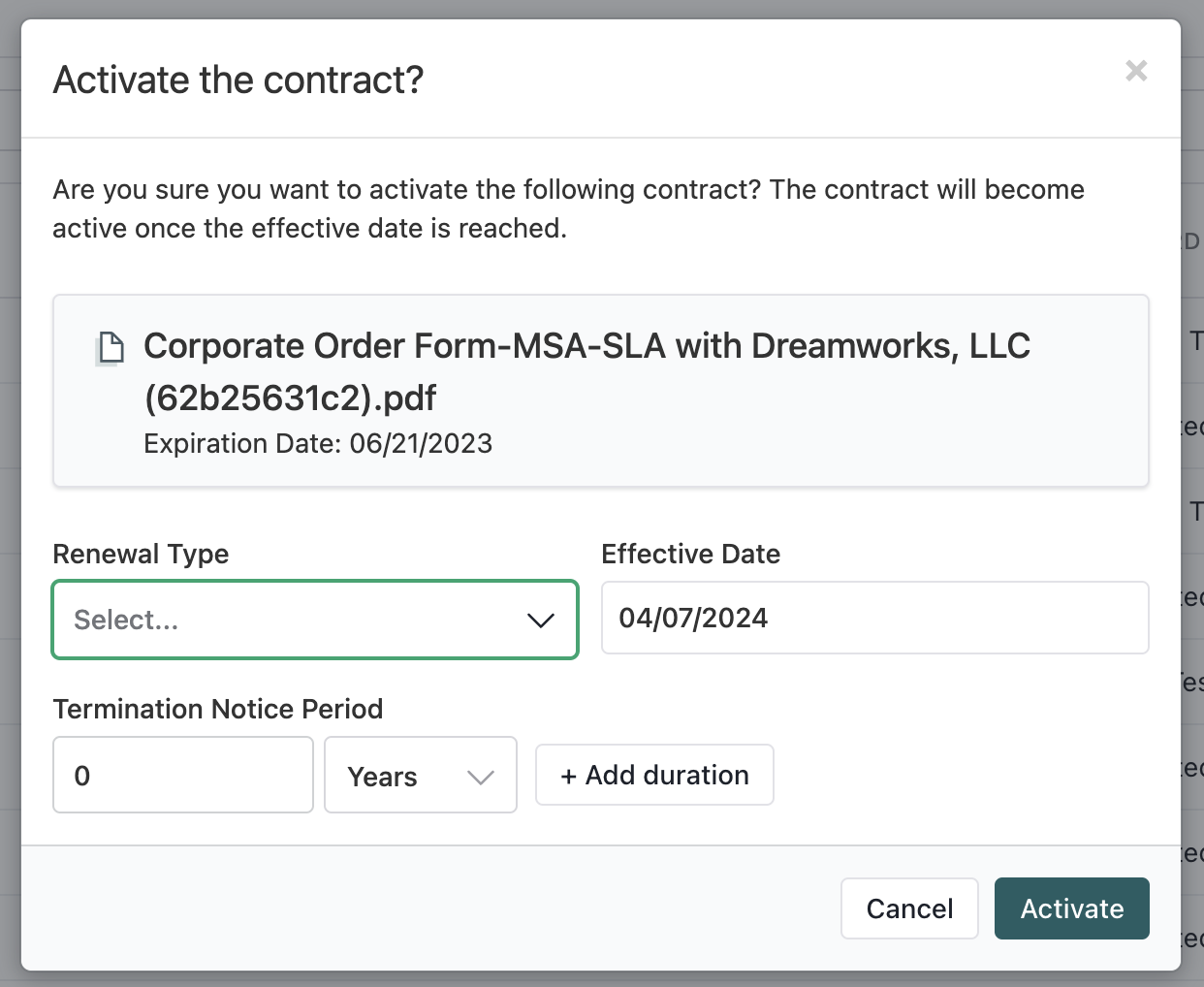Click the document file icon beside the contract name
The width and height of the screenshot is (1204, 987).
point(111,348)
